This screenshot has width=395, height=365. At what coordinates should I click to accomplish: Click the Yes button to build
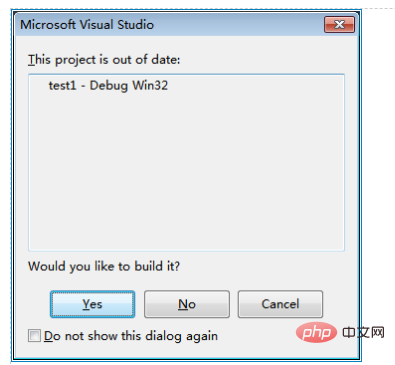click(x=92, y=304)
